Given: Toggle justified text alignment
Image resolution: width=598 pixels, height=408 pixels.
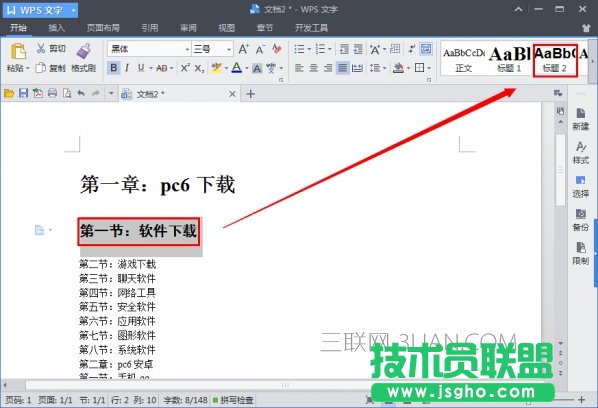Looking at the screenshot, I should [342, 68].
